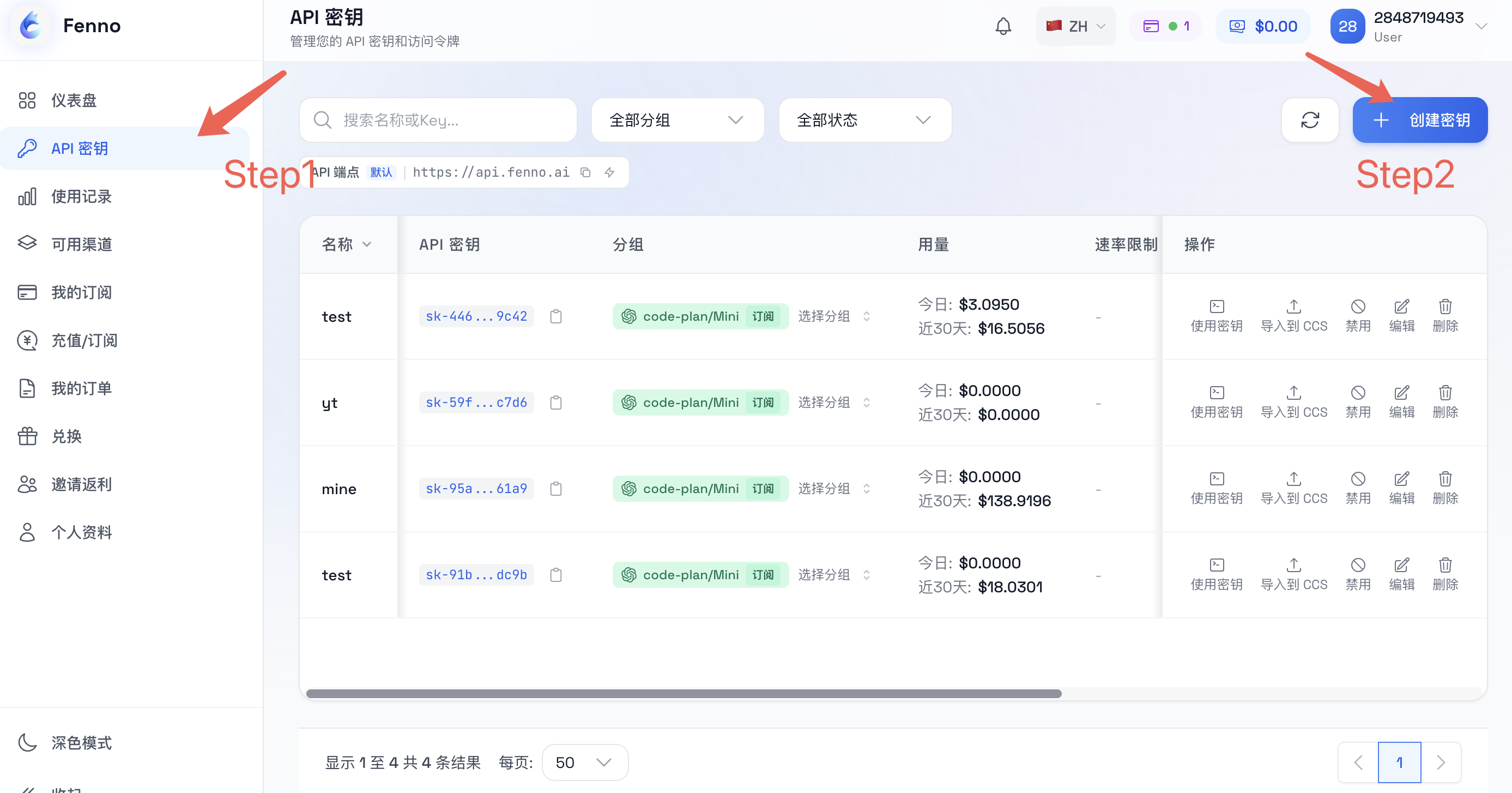Copy key sk-59f...c7d6 to clipboard

[556, 403]
